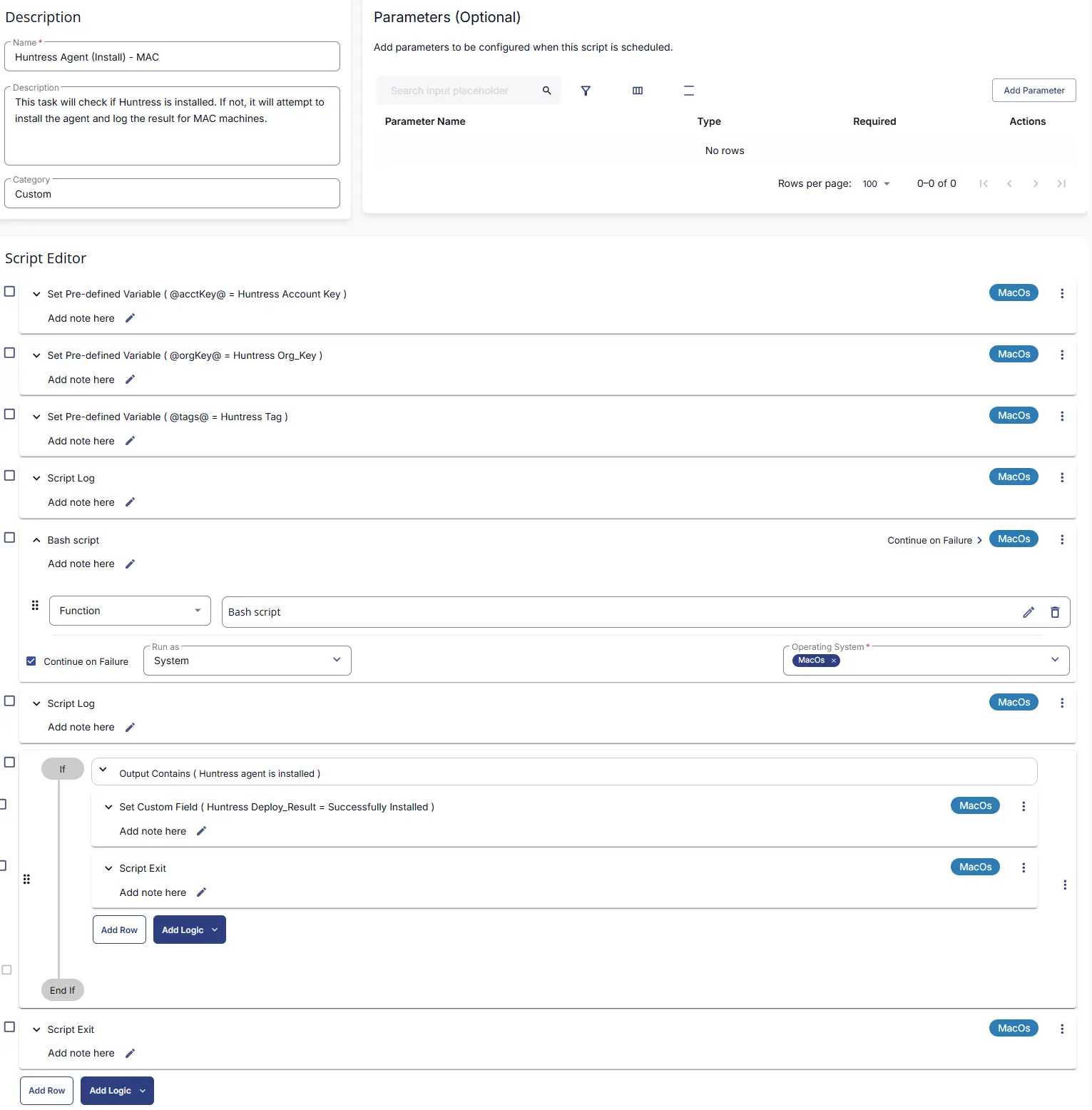Open the columns icon in parameters table
The width and height of the screenshot is (1092, 1110).
click(x=638, y=91)
